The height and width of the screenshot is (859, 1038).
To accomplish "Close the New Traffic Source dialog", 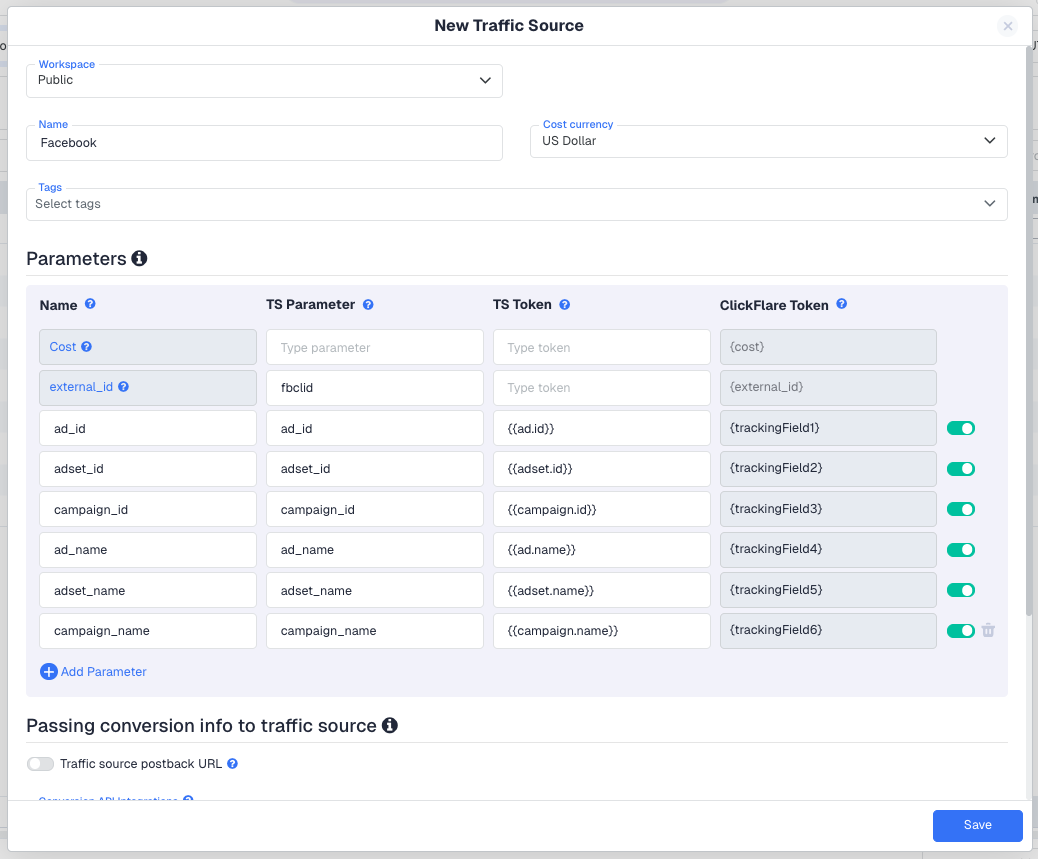I will coord(1007,26).
